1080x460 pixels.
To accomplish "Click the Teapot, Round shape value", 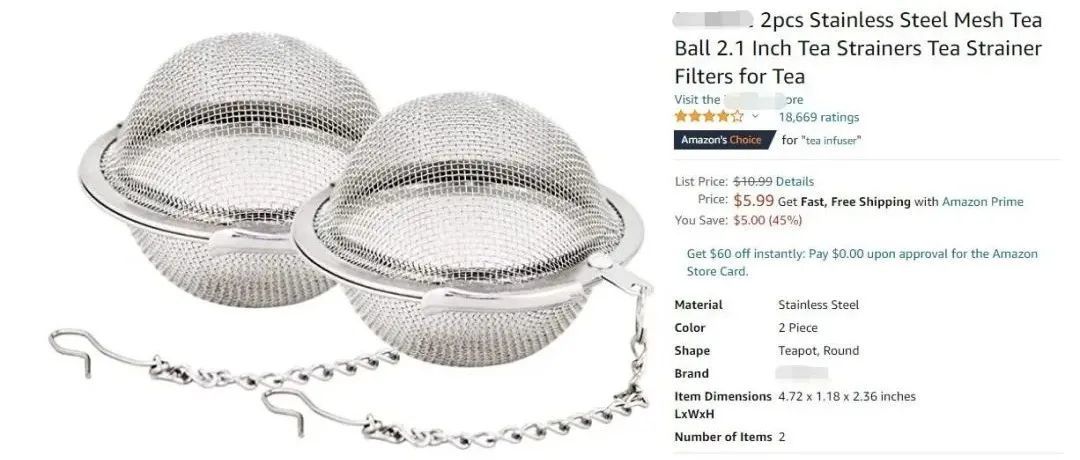I will coord(818,351).
